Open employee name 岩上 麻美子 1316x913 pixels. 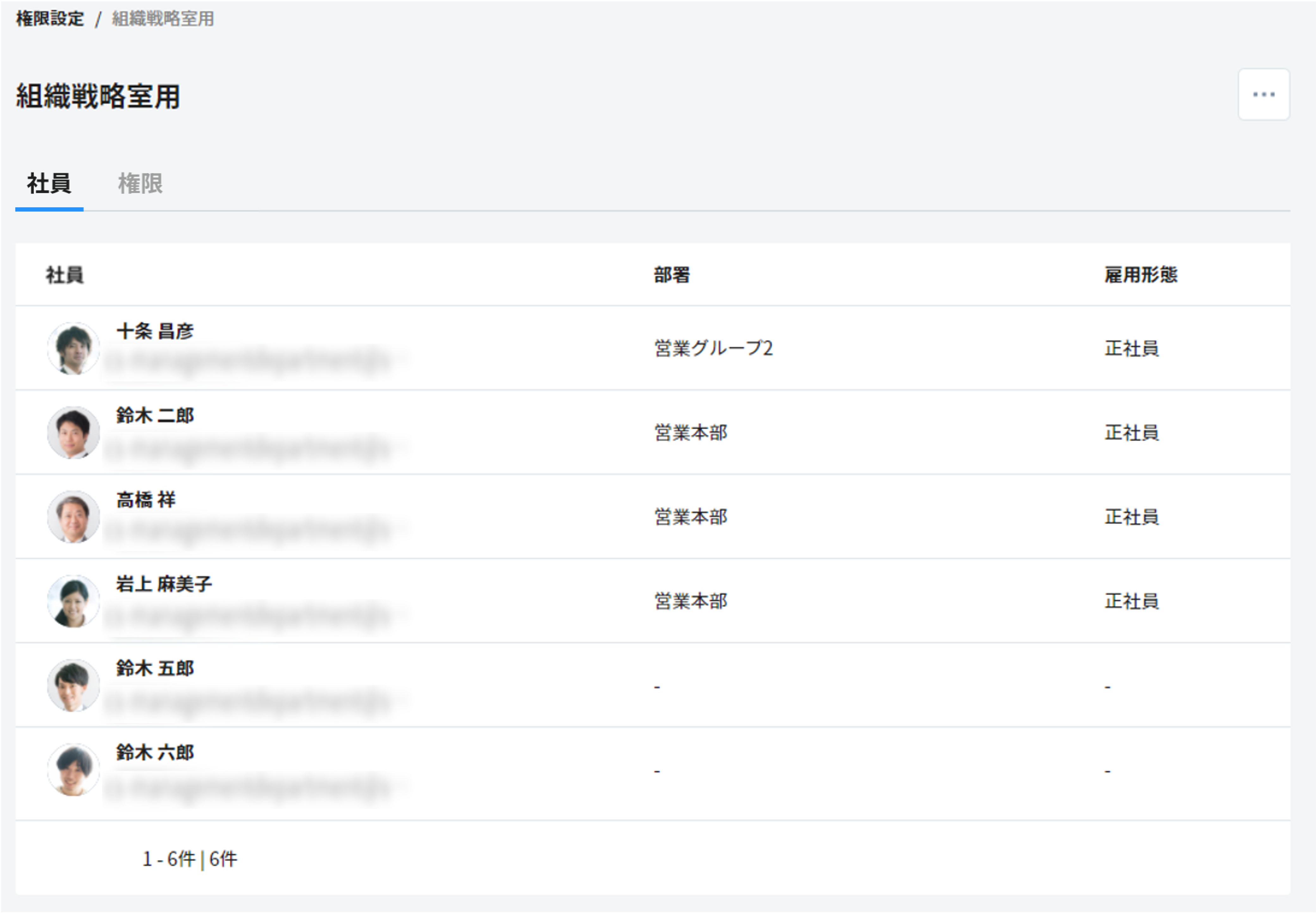pos(164,584)
